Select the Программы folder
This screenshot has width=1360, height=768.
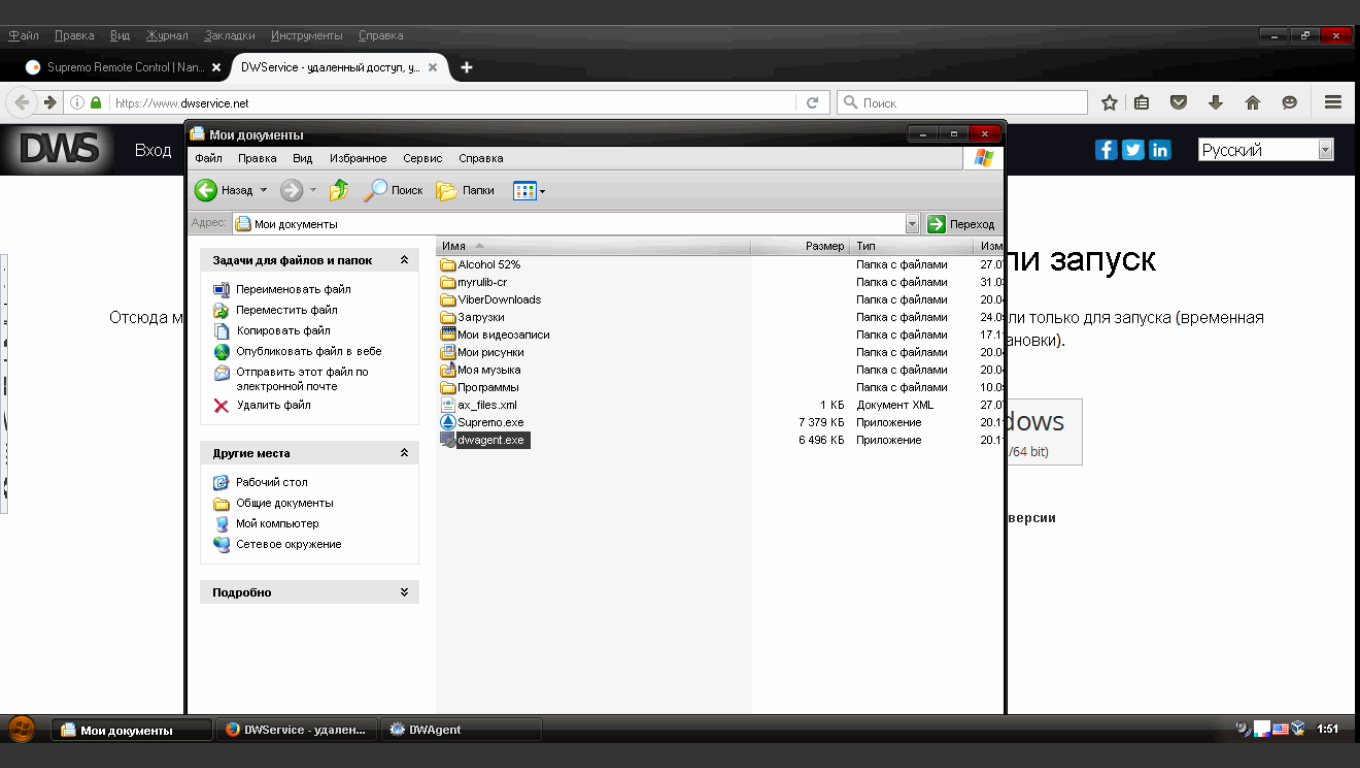480,387
